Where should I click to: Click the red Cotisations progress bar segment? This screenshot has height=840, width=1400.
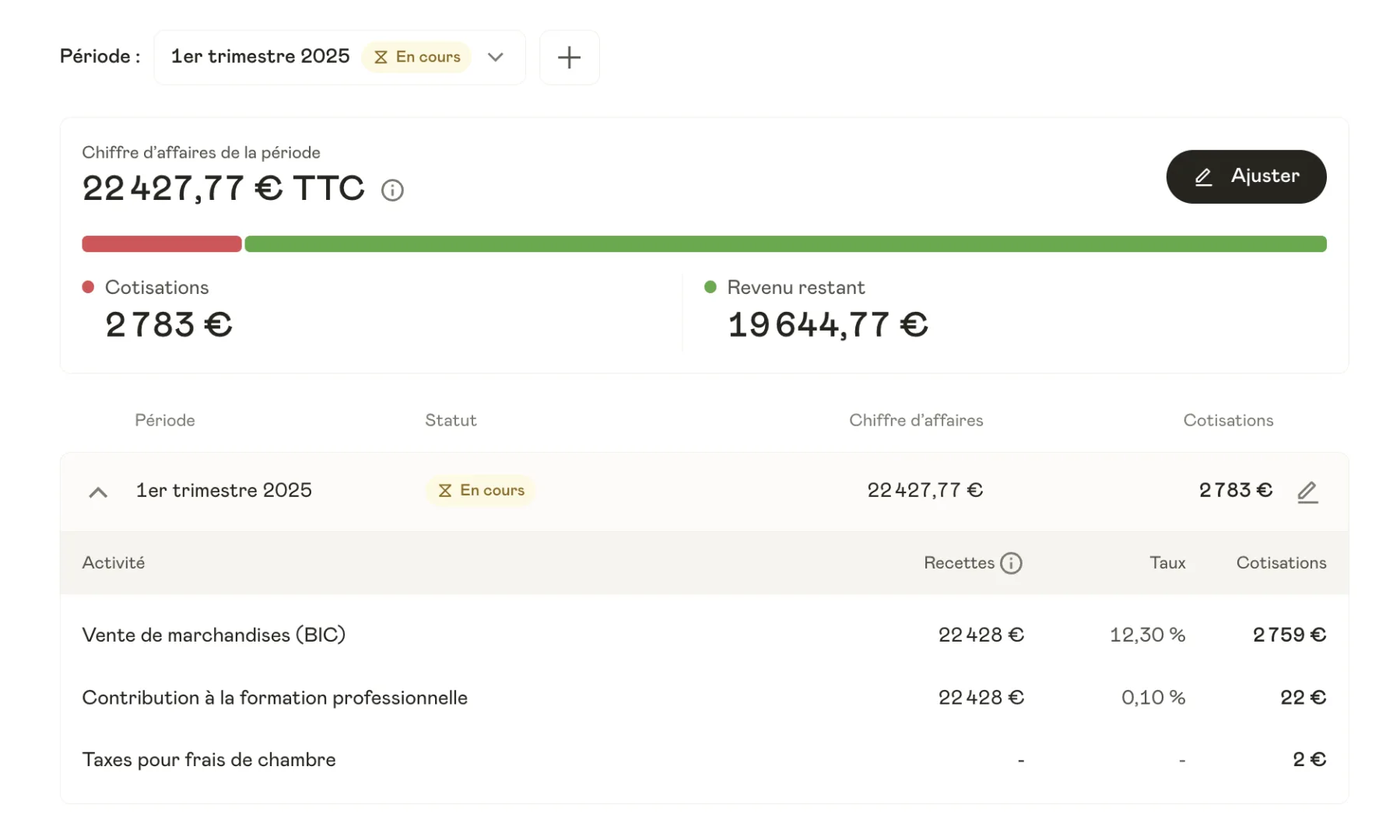click(162, 244)
